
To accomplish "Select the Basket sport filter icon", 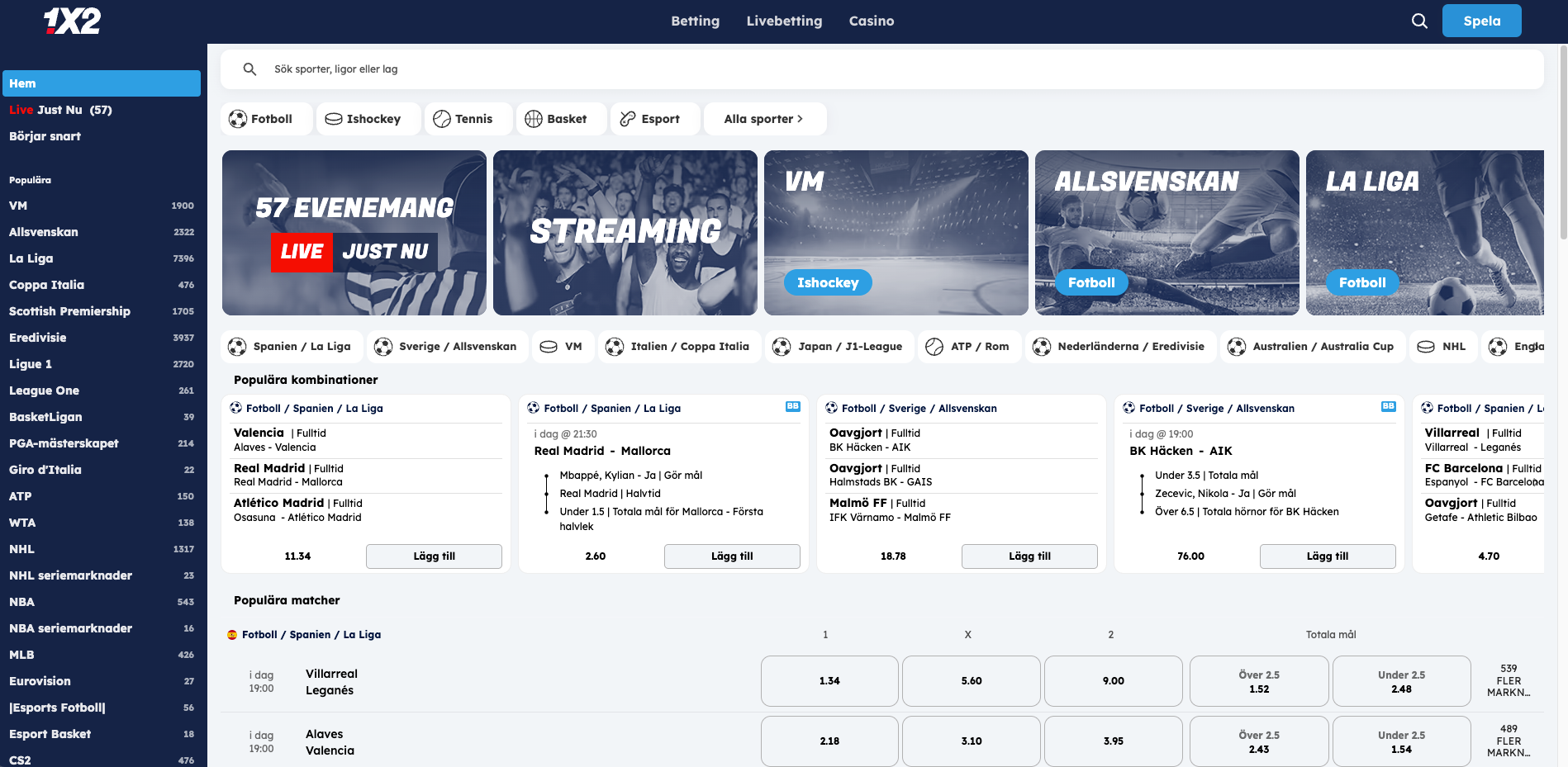I will pos(534,119).
